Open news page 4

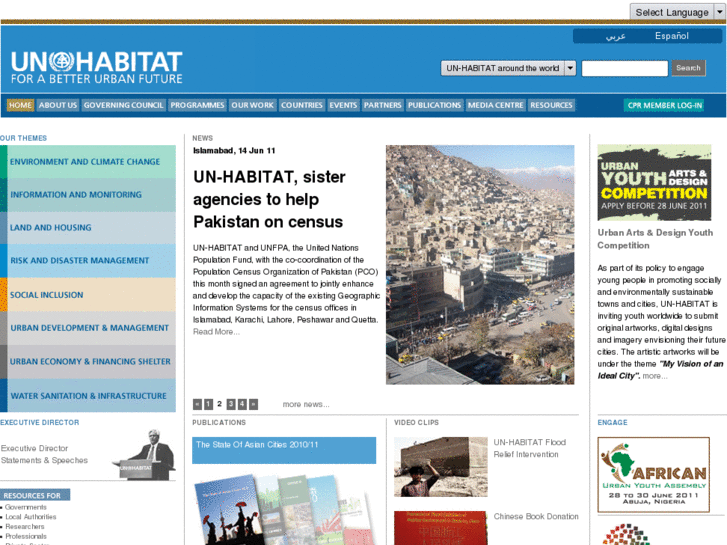pos(242,404)
